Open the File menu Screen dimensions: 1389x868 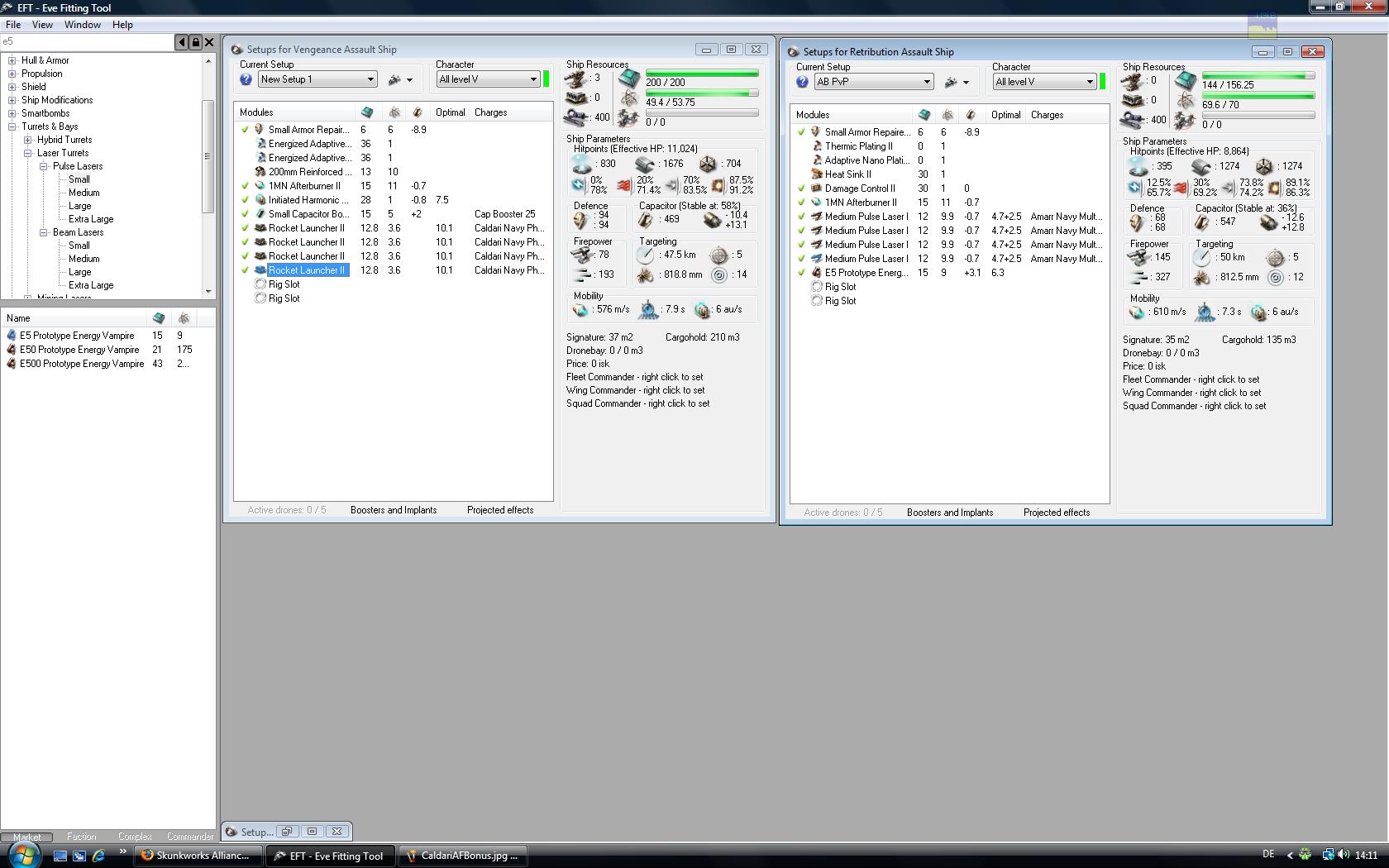click(13, 25)
